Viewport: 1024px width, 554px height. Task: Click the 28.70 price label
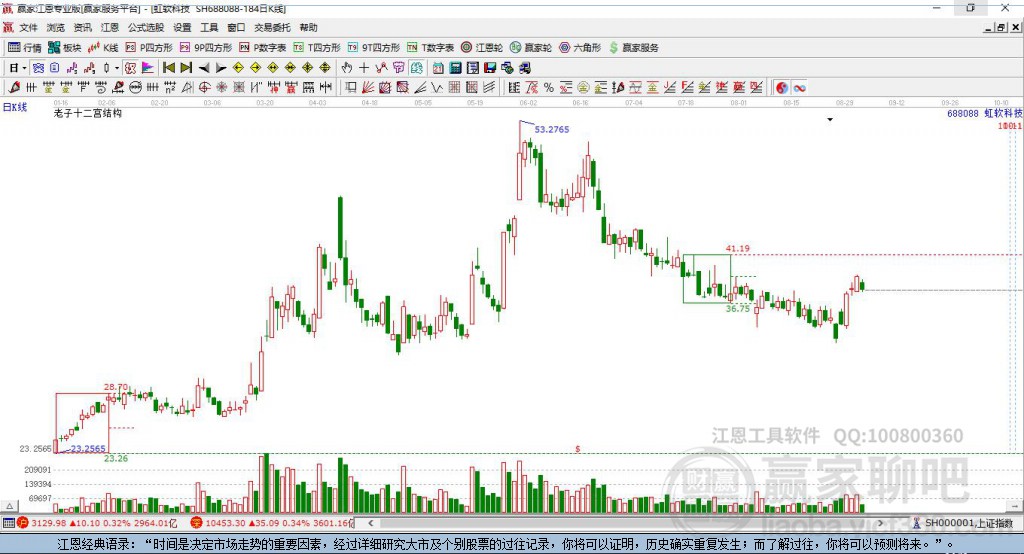(116, 387)
